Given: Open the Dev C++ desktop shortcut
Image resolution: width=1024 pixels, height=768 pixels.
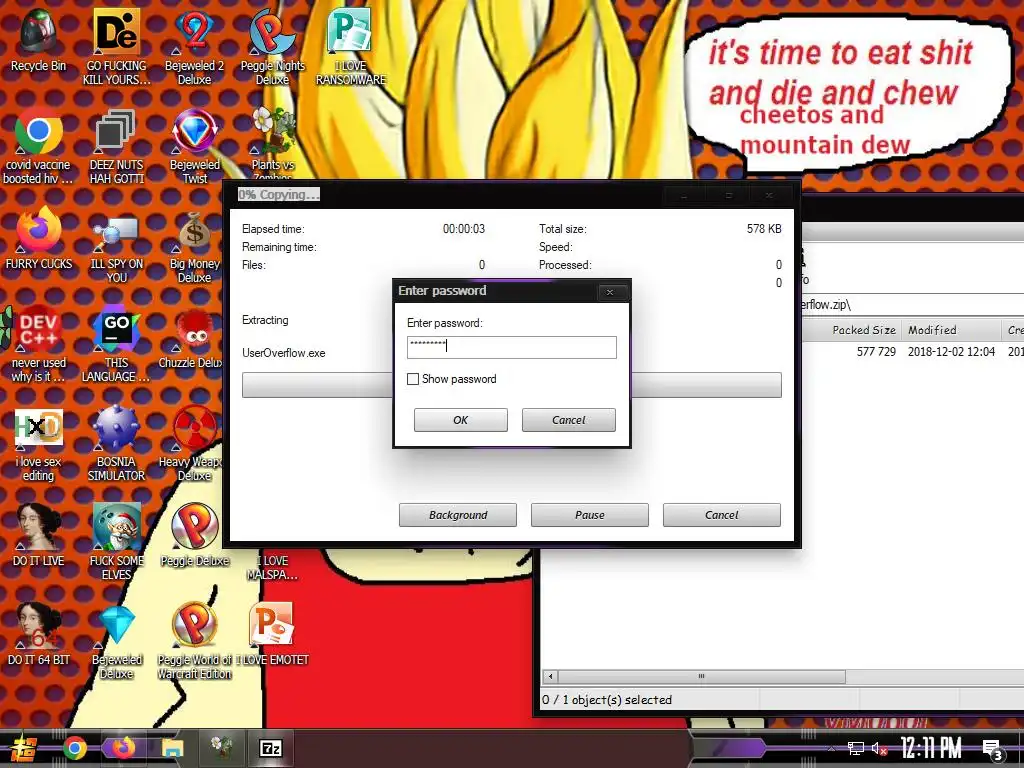Looking at the screenshot, I should click(38, 342).
